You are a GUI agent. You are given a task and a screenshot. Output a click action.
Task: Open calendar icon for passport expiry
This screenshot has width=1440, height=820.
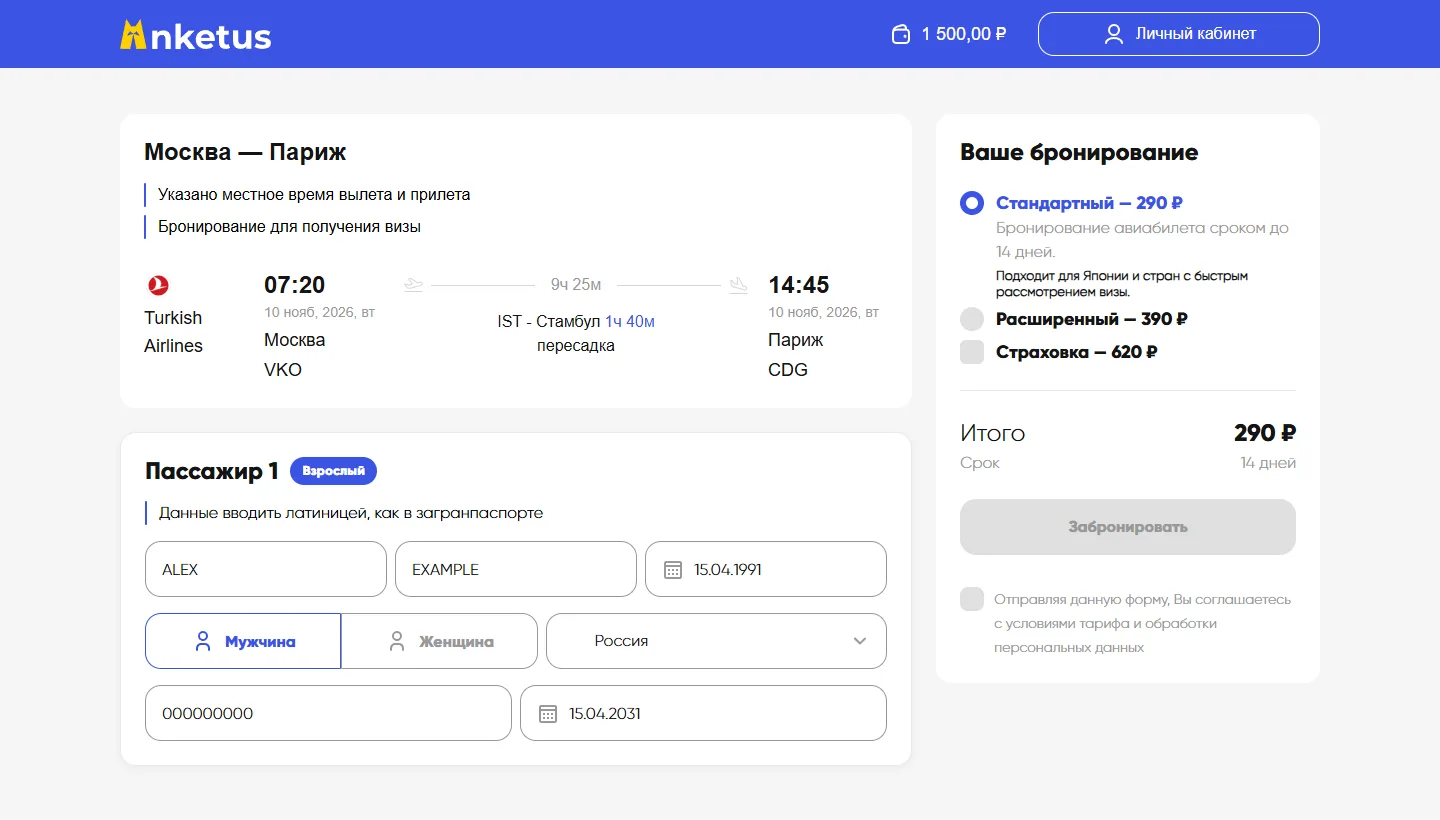tap(548, 714)
